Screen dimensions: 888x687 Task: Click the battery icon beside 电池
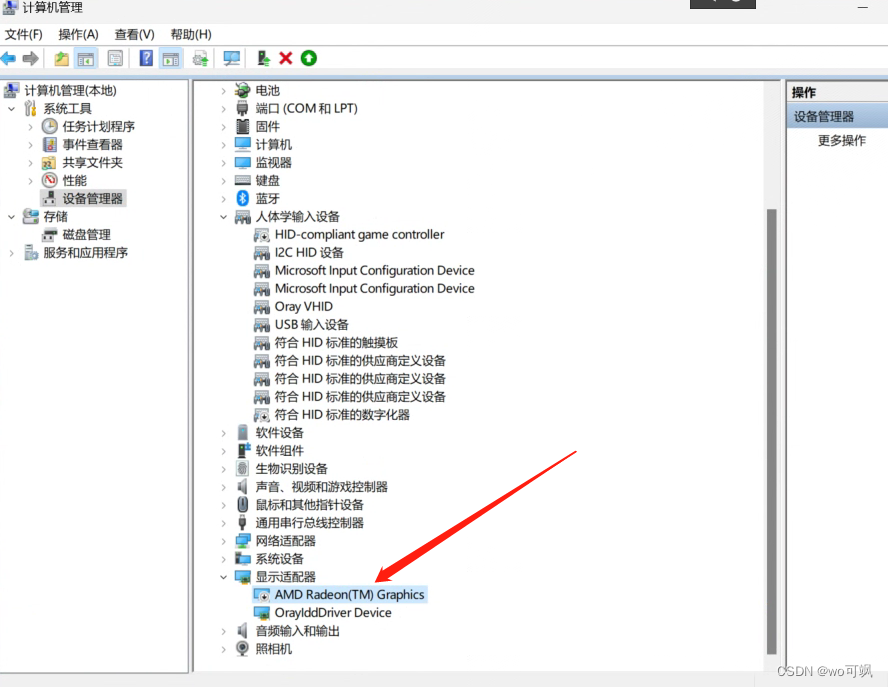coord(243,90)
